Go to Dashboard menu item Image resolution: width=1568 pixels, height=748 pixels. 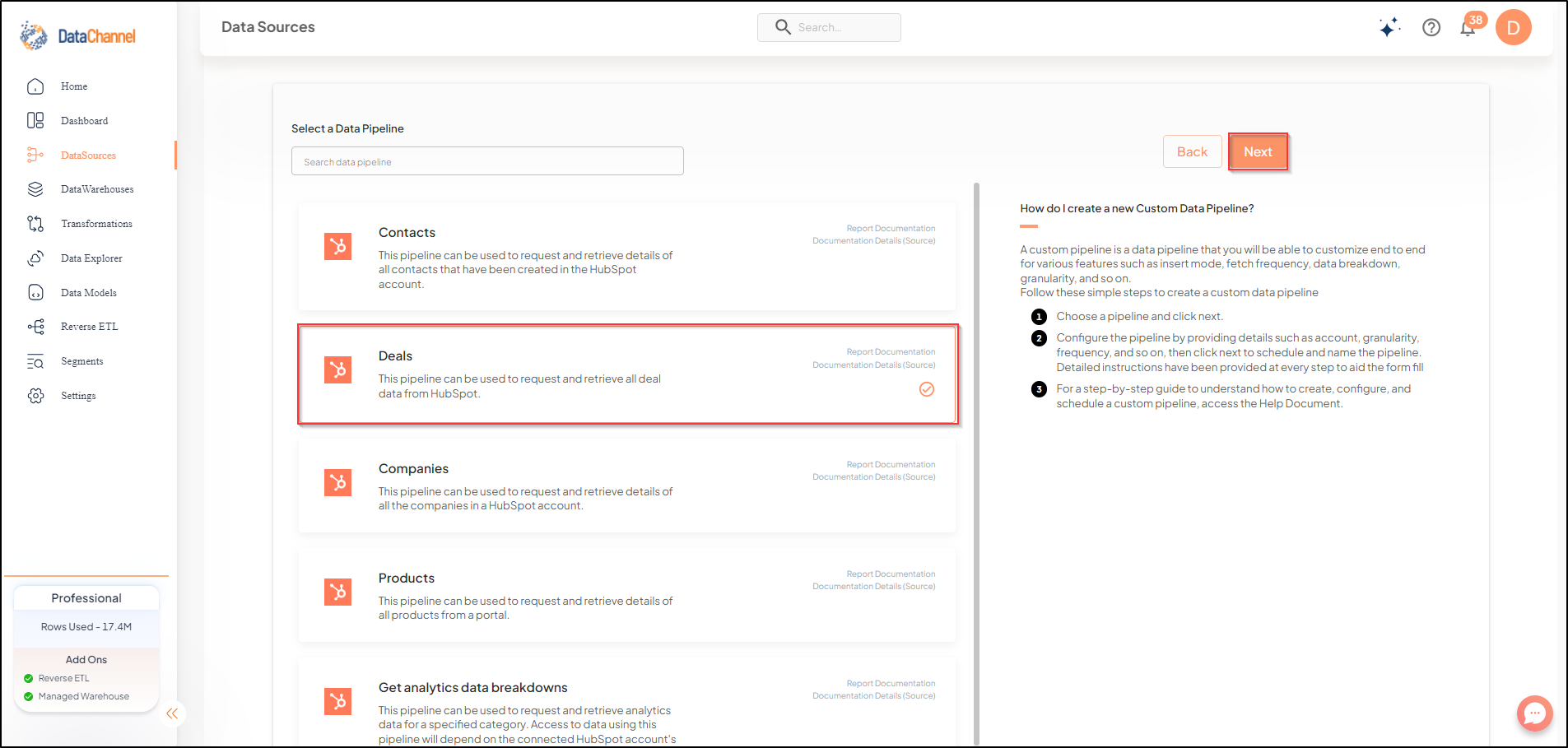[x=84, y=121]
